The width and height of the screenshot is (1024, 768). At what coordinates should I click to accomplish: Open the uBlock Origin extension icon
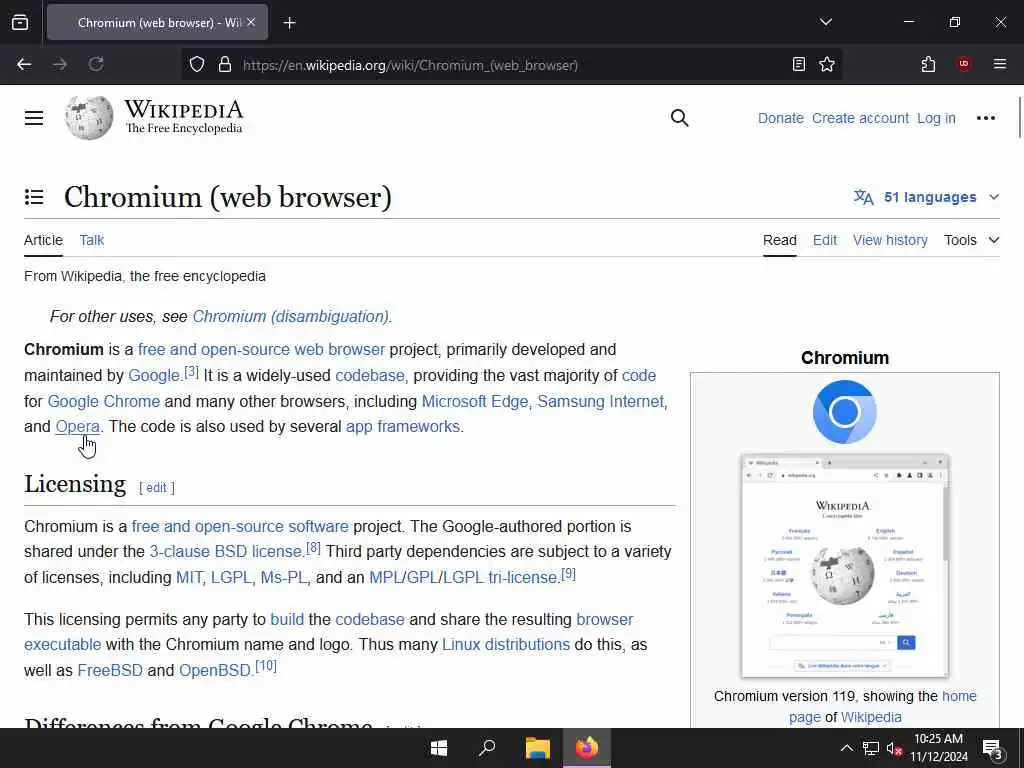tap(964, 64)
